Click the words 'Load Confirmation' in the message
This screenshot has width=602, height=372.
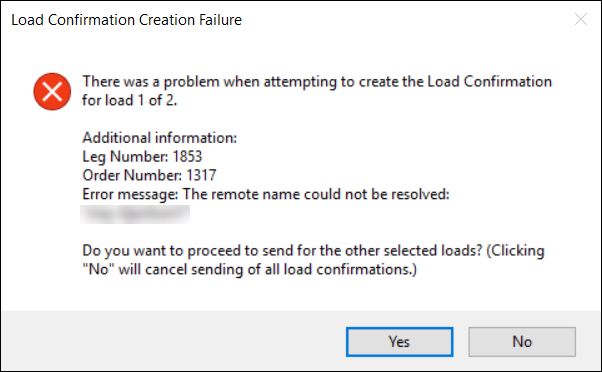[490, 82]
